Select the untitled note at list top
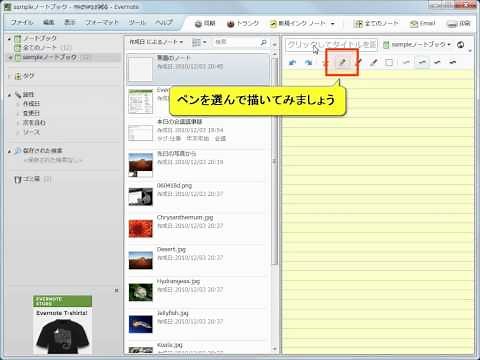The height and width of the screenshot is (360, 480). coord(198,69)
